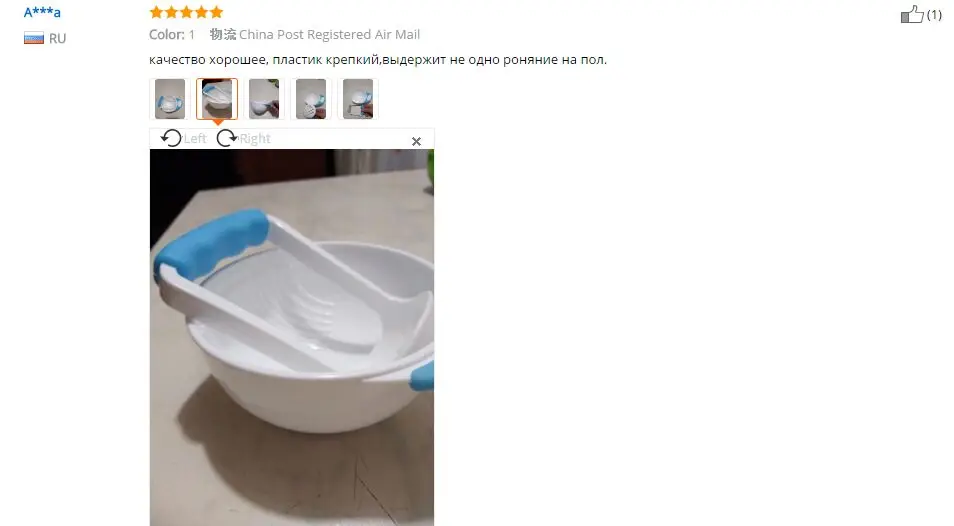Click the helpful count (1)
This screenshot has width=954, height=526.
pos(934,15)
